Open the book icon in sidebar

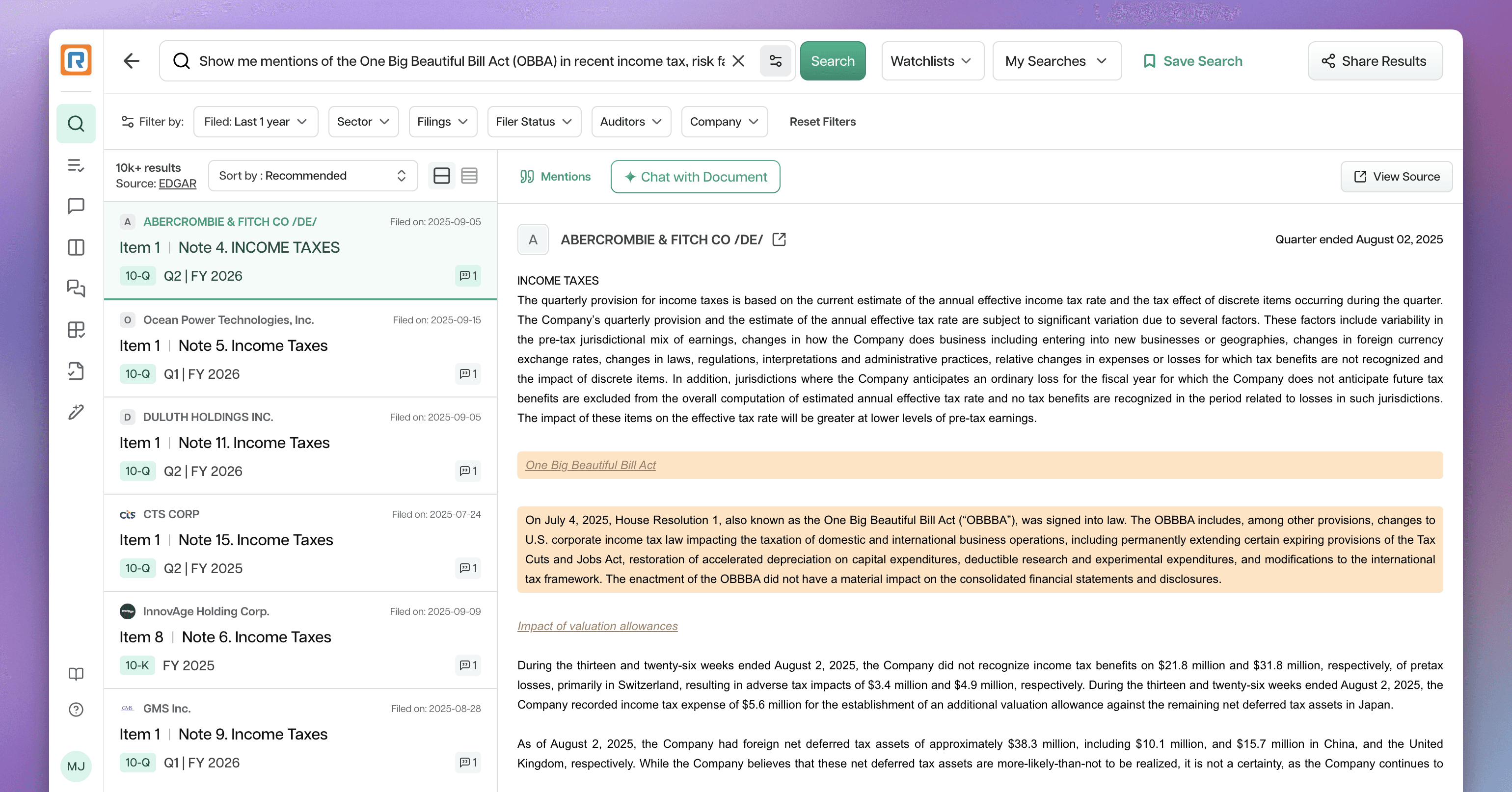(76, 673)
